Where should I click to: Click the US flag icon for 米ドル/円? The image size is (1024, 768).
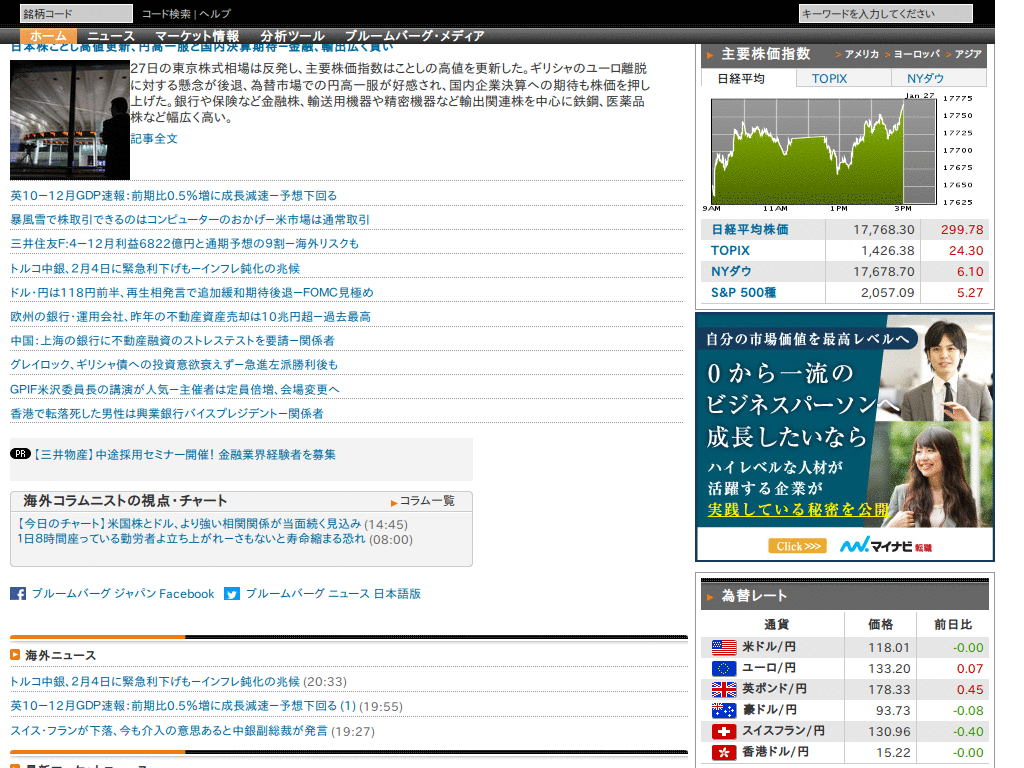[x=724, y=647]
